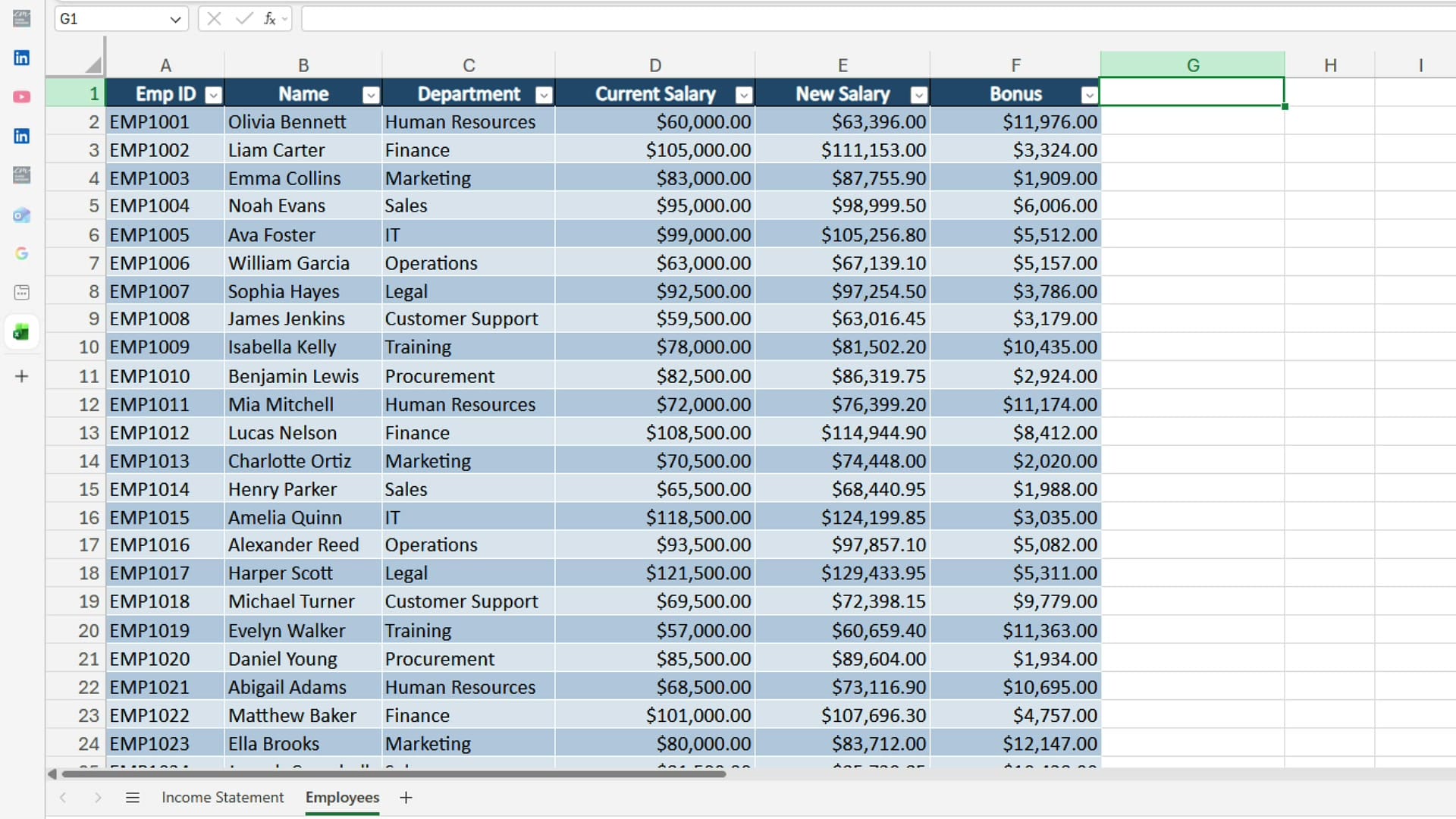Open the Department column filter dropdown

point(543,94)
